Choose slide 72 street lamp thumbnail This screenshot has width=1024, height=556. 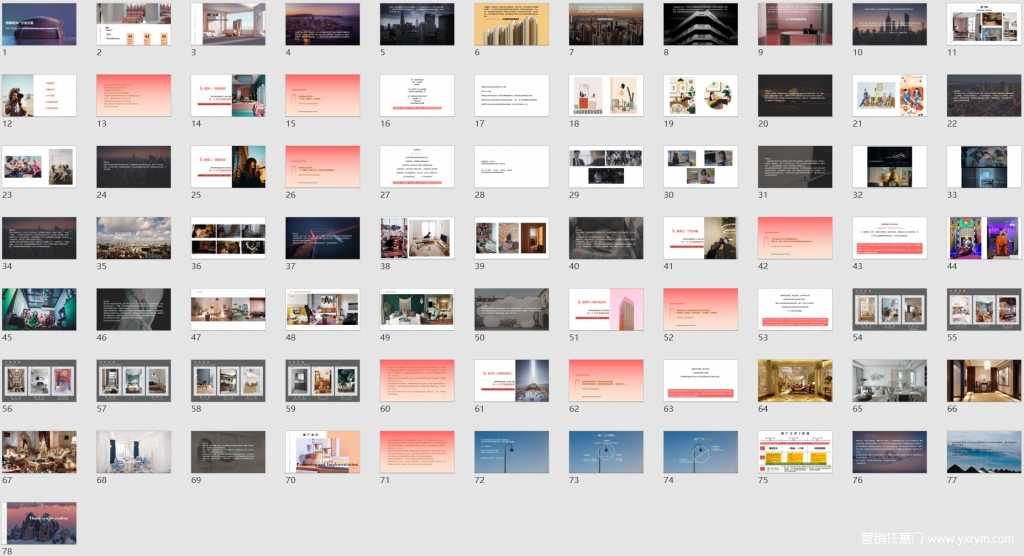point(511,451)
